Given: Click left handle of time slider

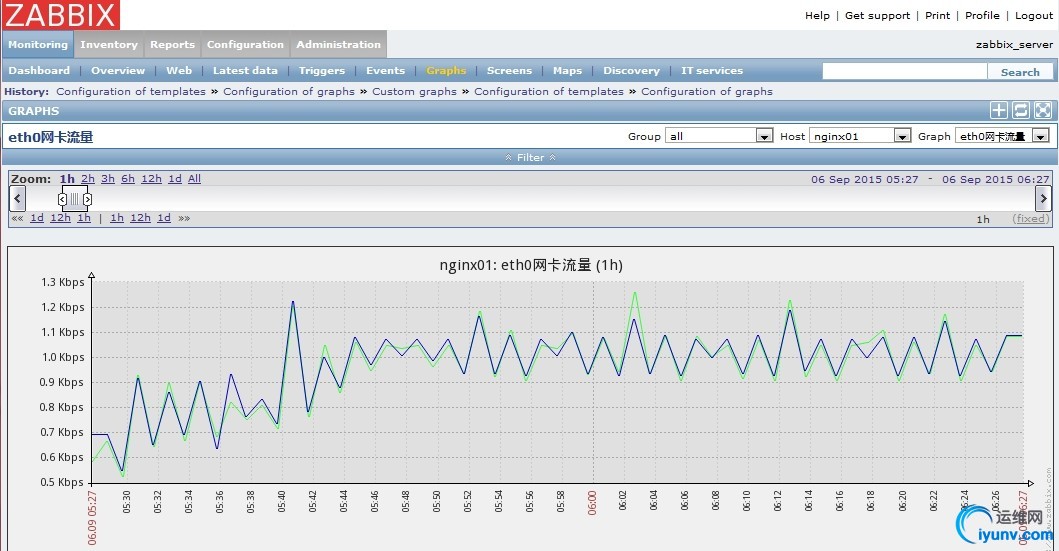Looking at the screenshot, I should tap(62, 199).
